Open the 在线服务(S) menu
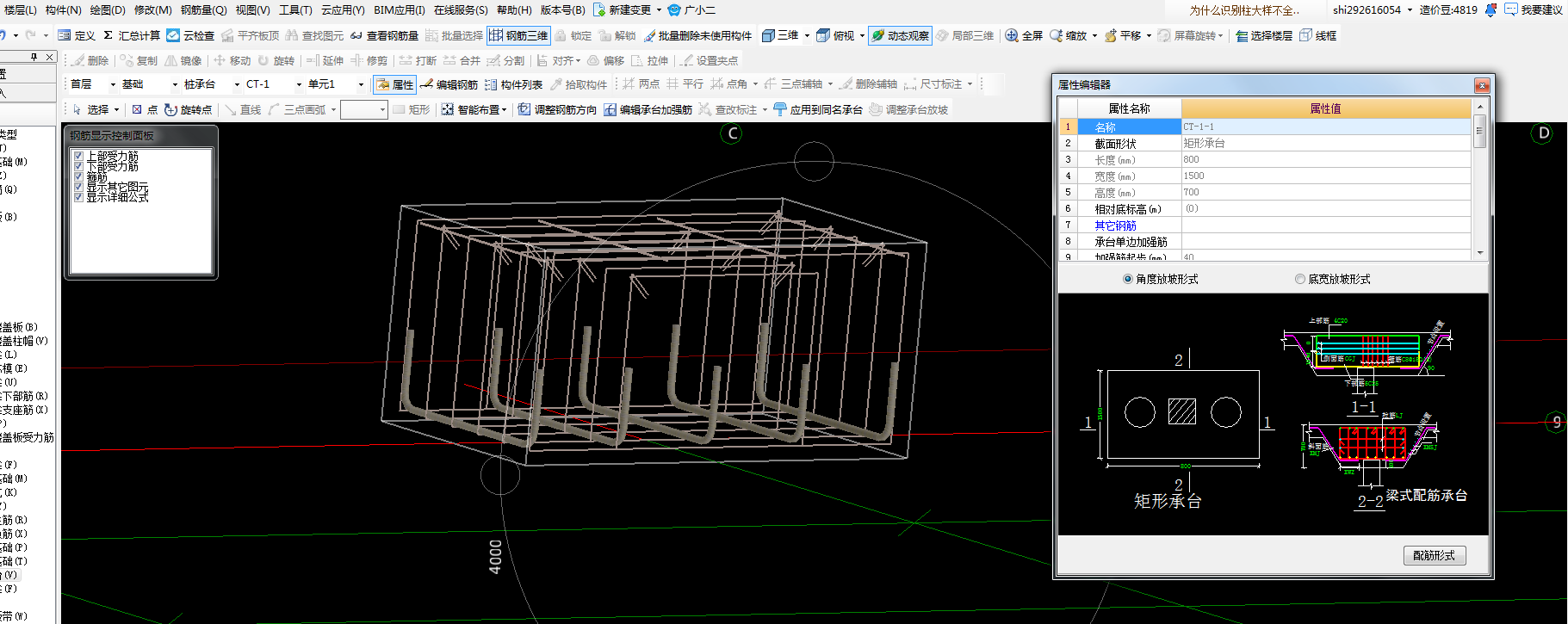 [461, 10]
